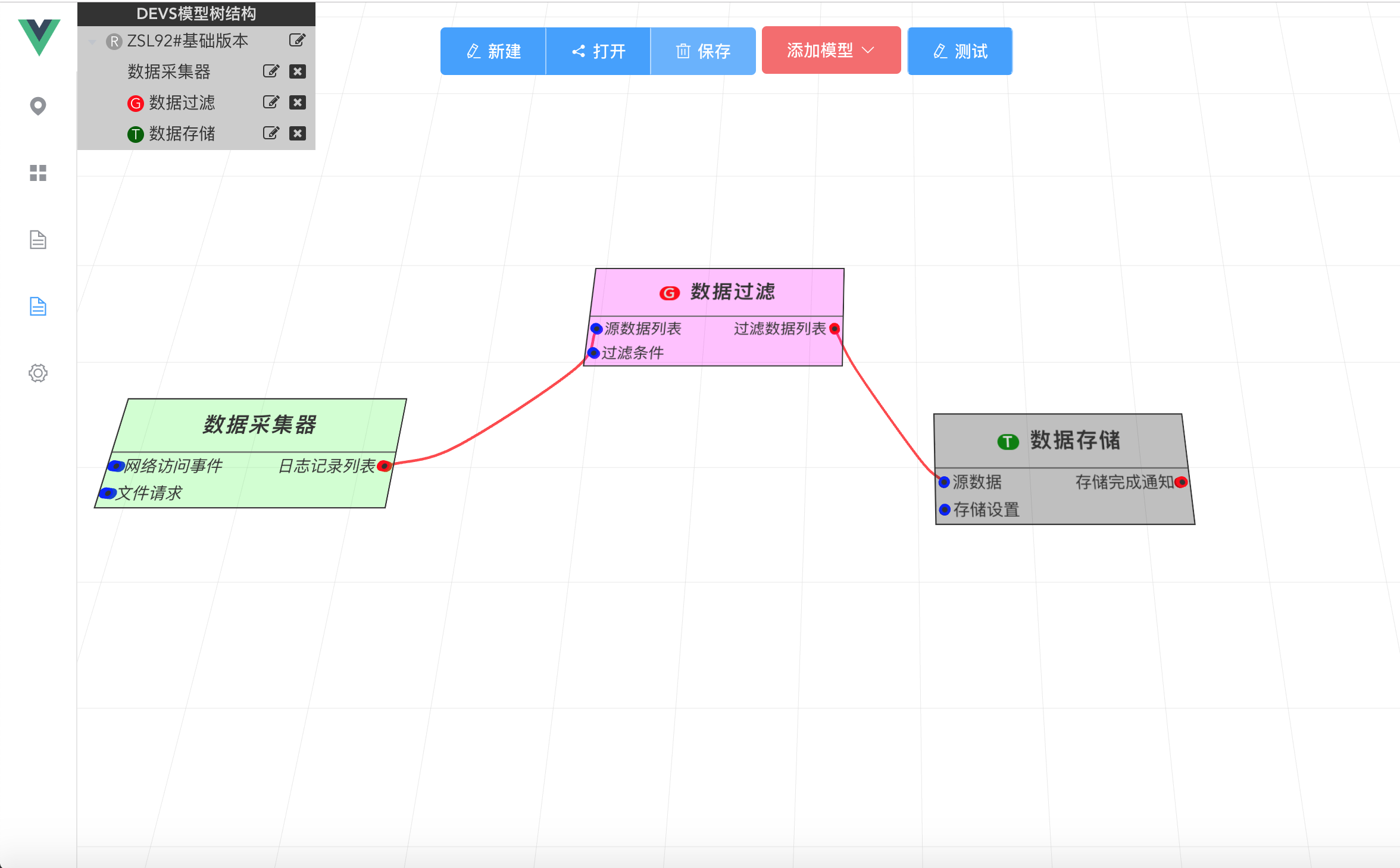Image resolution: width=1400 pixels, height=868 pixels.
Task: Click the 新建 button
Action: point(493,51)
